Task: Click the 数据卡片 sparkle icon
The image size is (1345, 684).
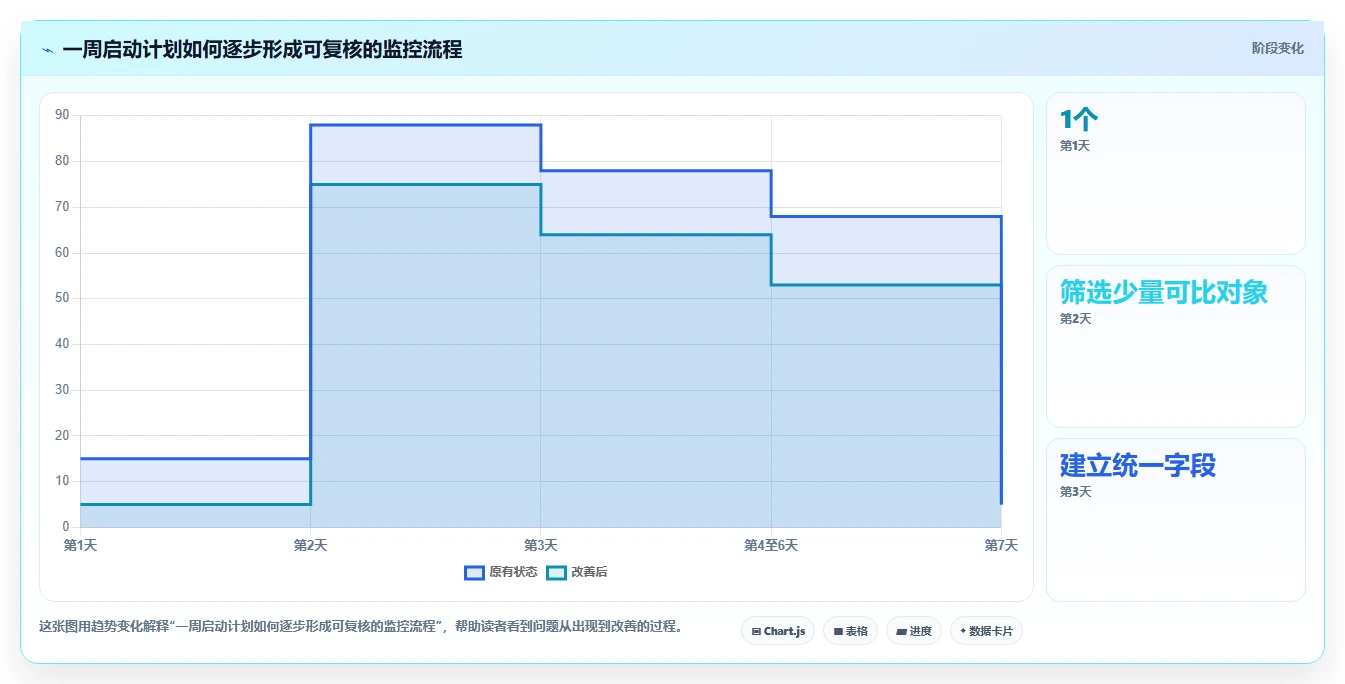Action: pos(963,631)
